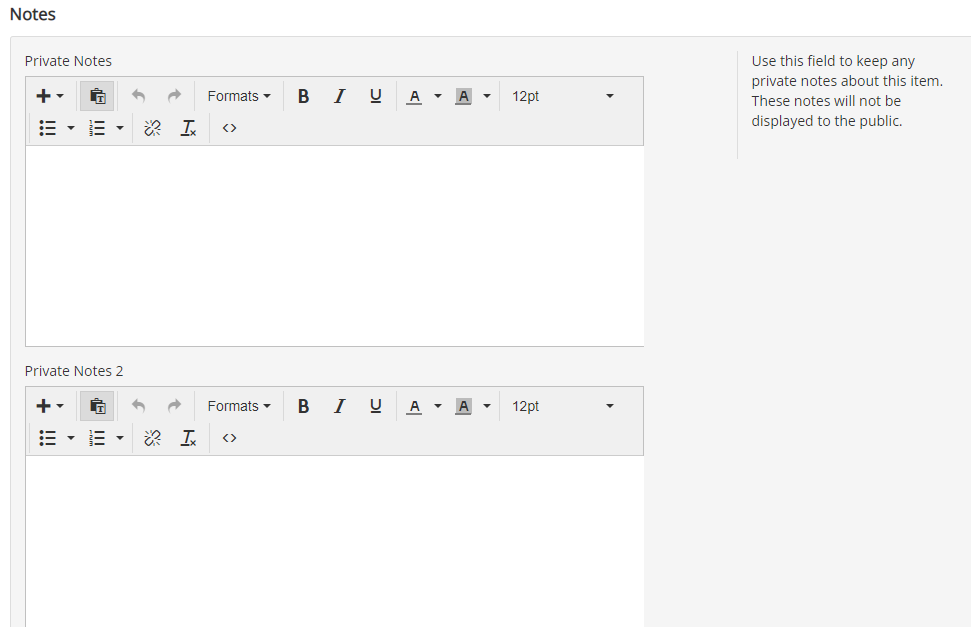Open source code view in Private Notes
The image size is (971, 627).
pos(229,128)
